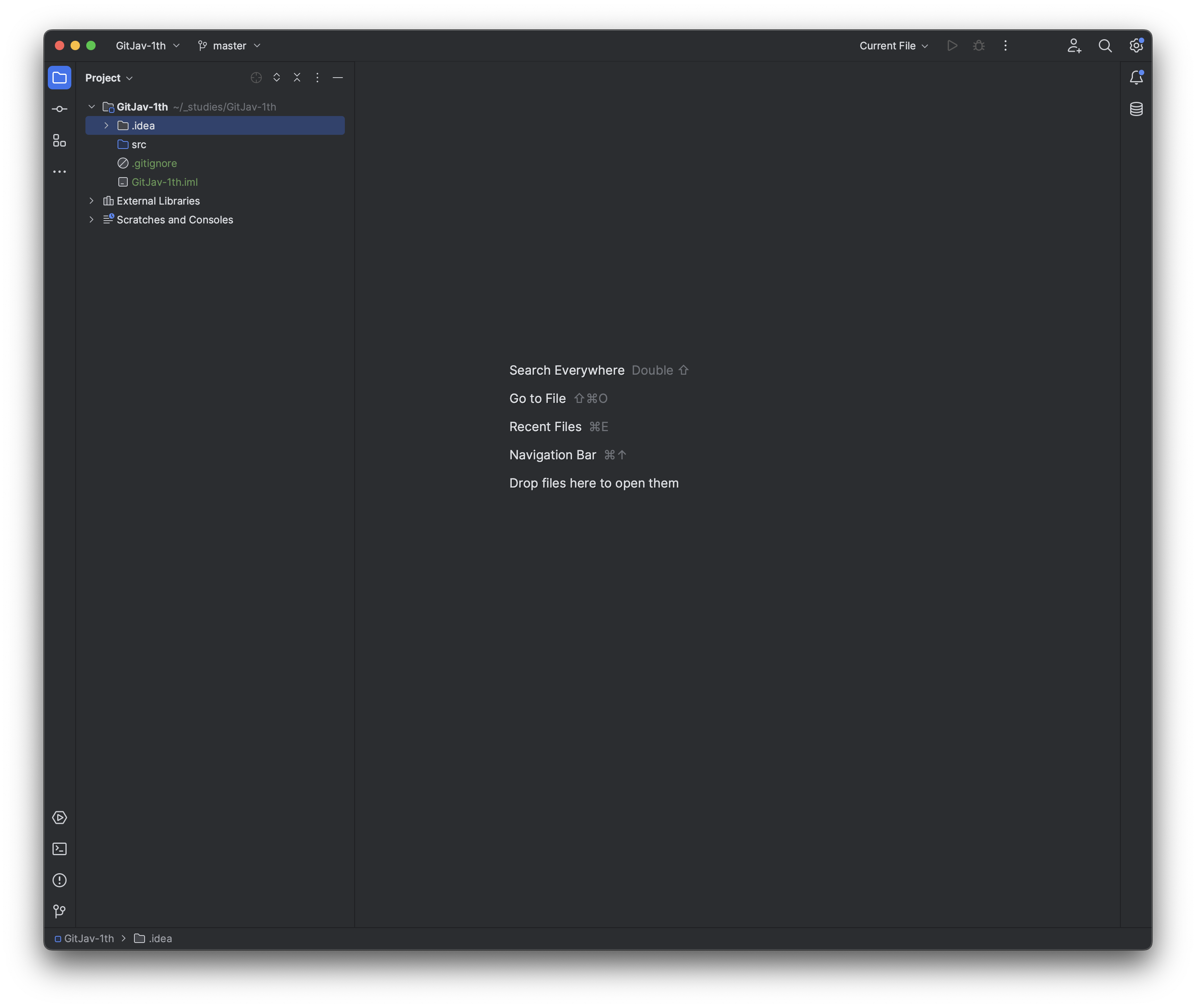The width and height of the screenshot is (1196, 1008).
Task: Expand the .idea folder
Action: pyautogui.click(x=106, y=126)
